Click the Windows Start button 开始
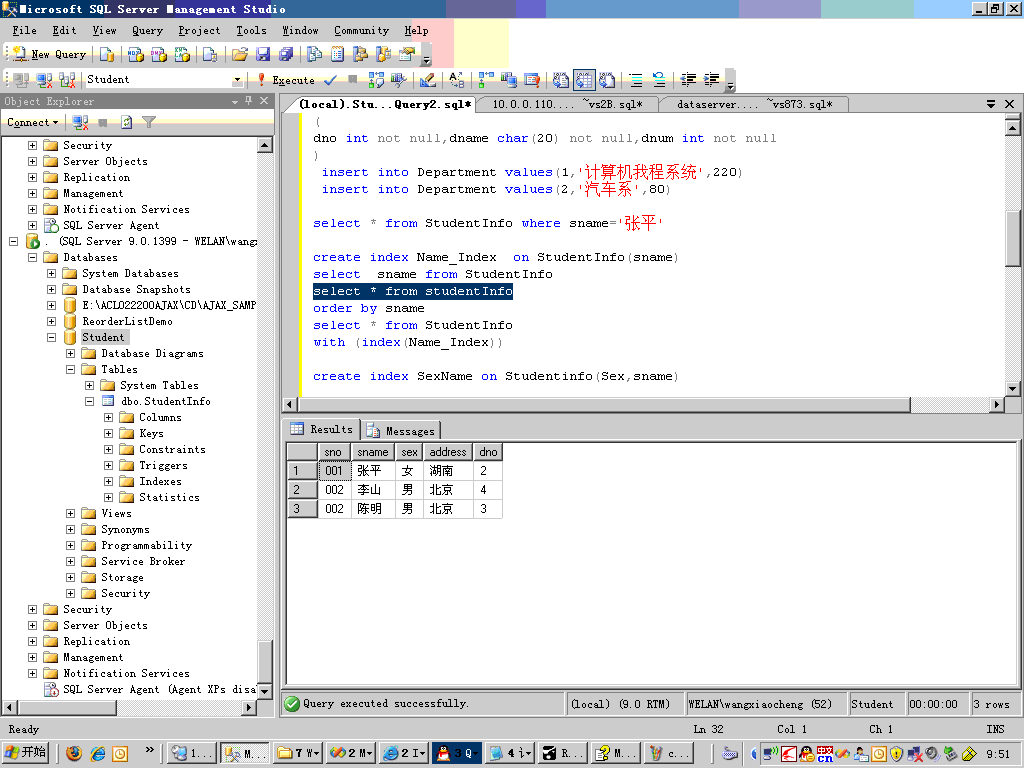Viewport: 1024px width, 768px height. tap(26, 753)
